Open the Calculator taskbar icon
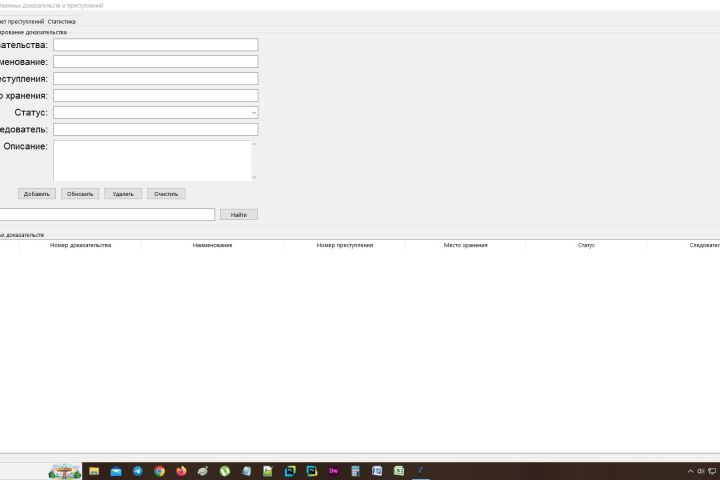Screen dimensions: 720x480 click(x=355, y=471)
